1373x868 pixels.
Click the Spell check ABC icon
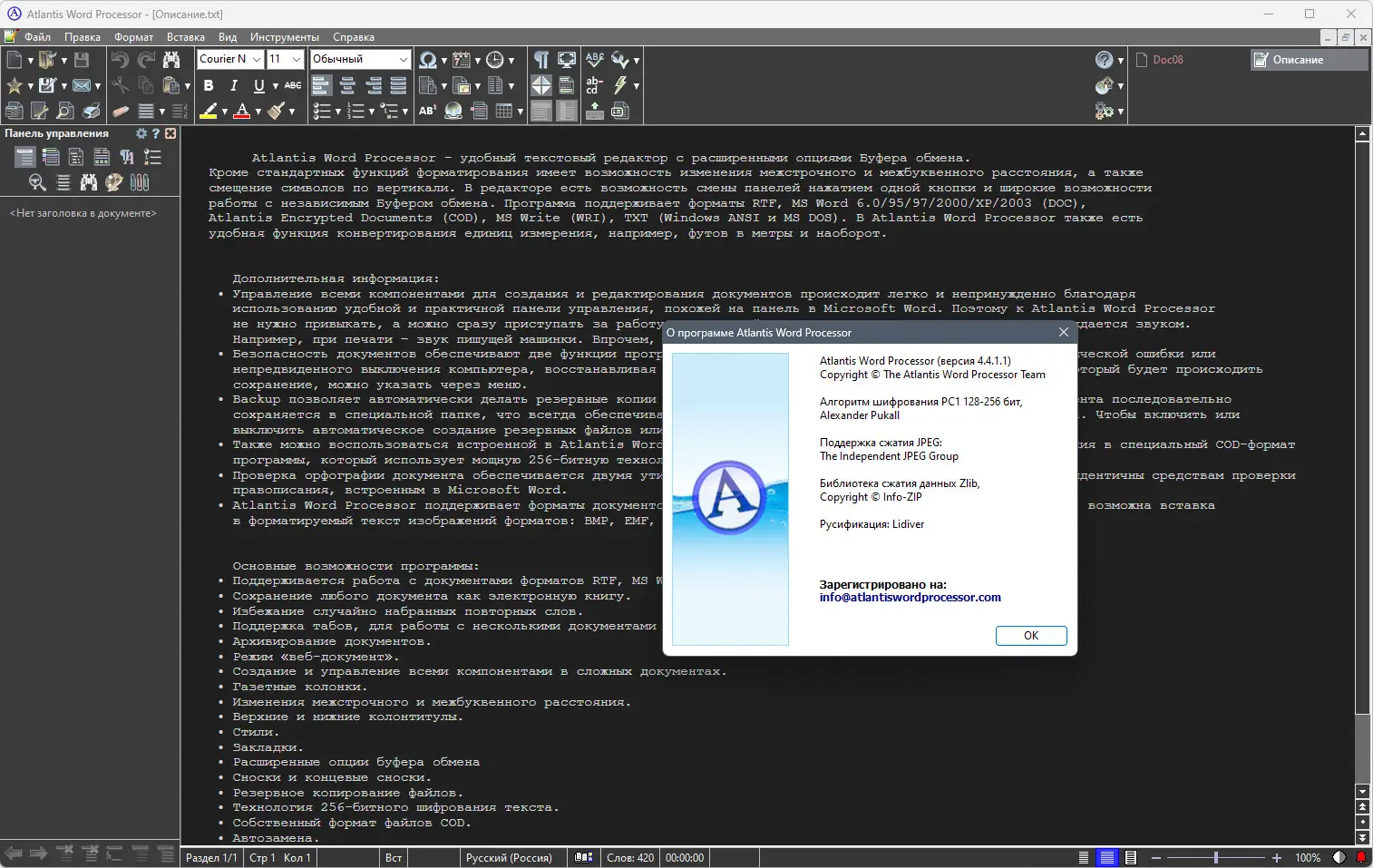pos(595,60)
